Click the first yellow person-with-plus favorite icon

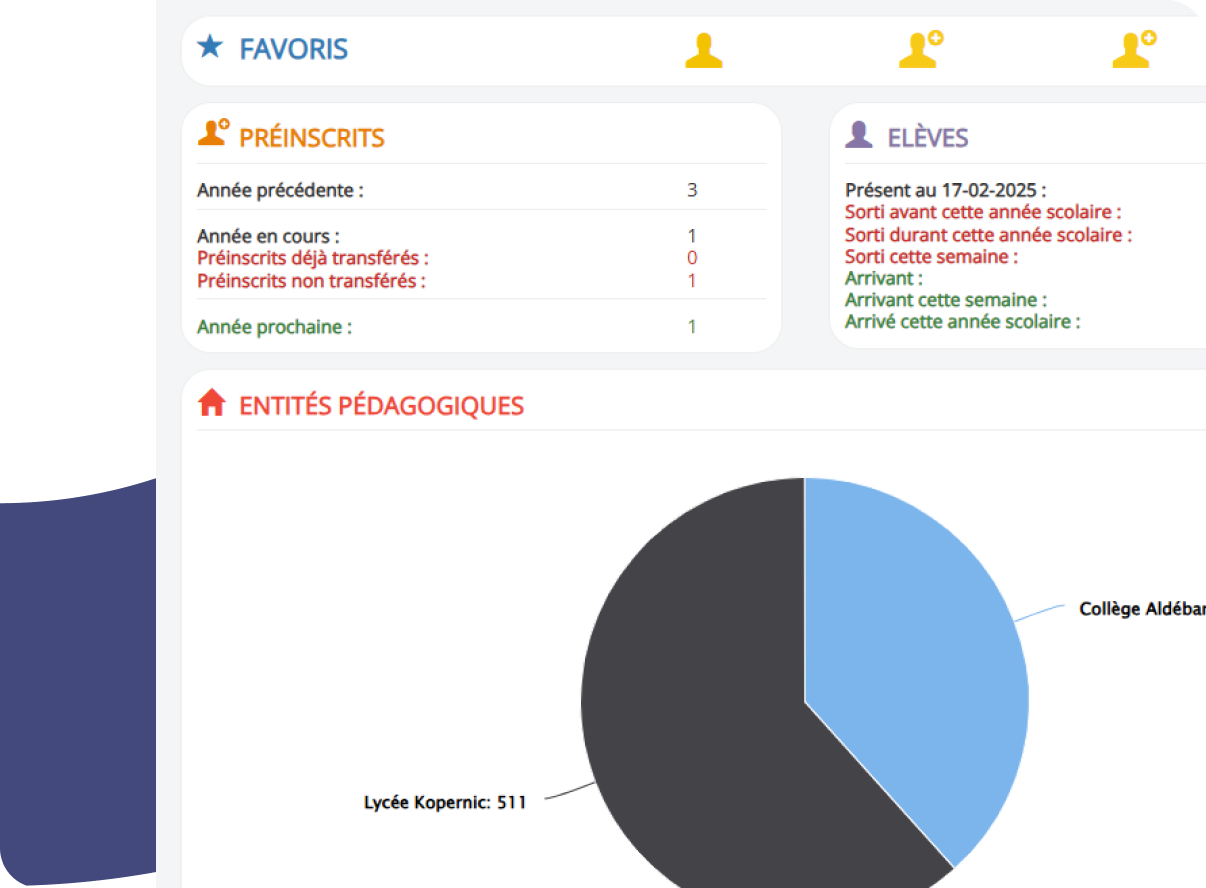pyautogui.click(x=921, y=49)
